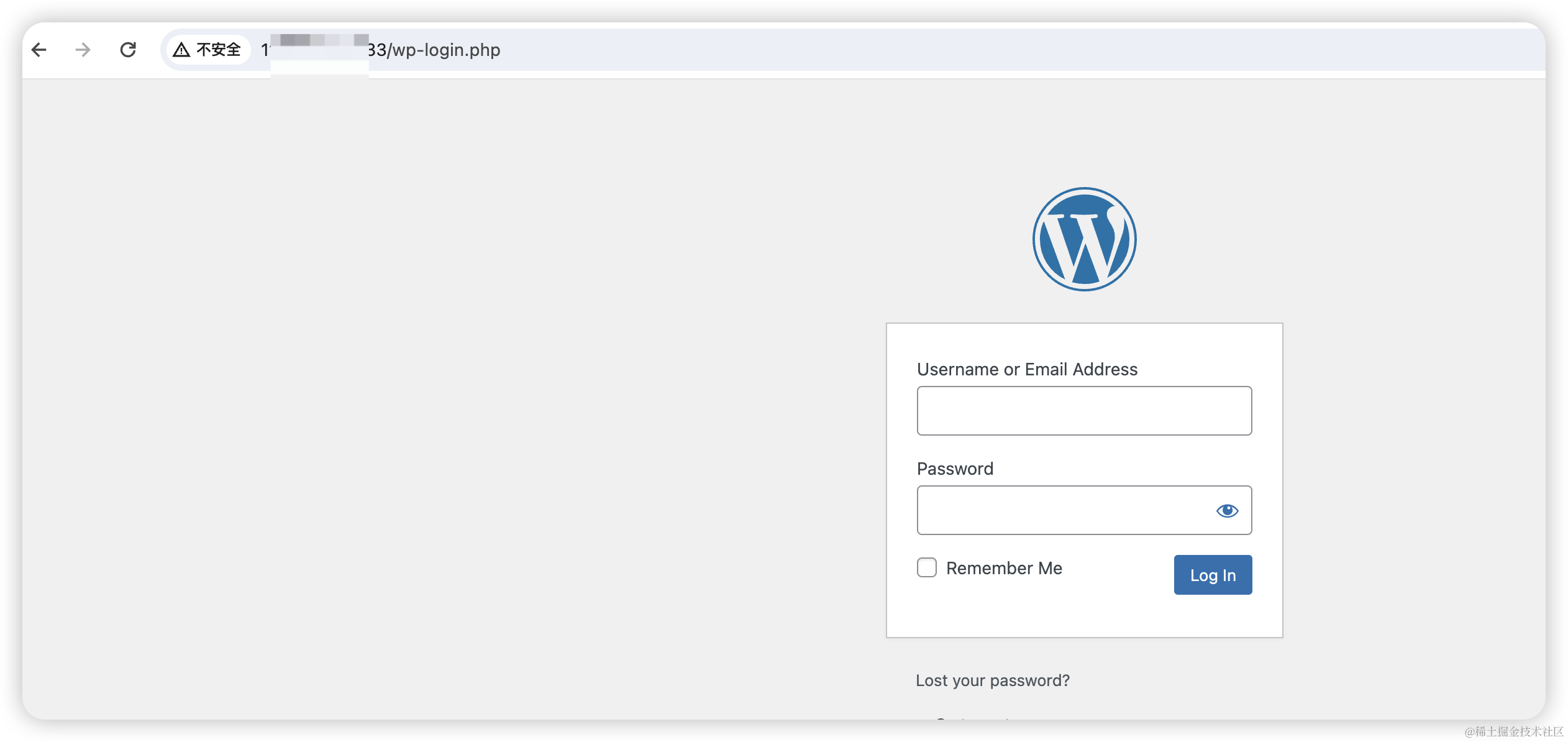Viewport: 1568px width, 742px height.
Task: Open the Lost your password? link
Action: pyautogui.click(x=992, y=680)
